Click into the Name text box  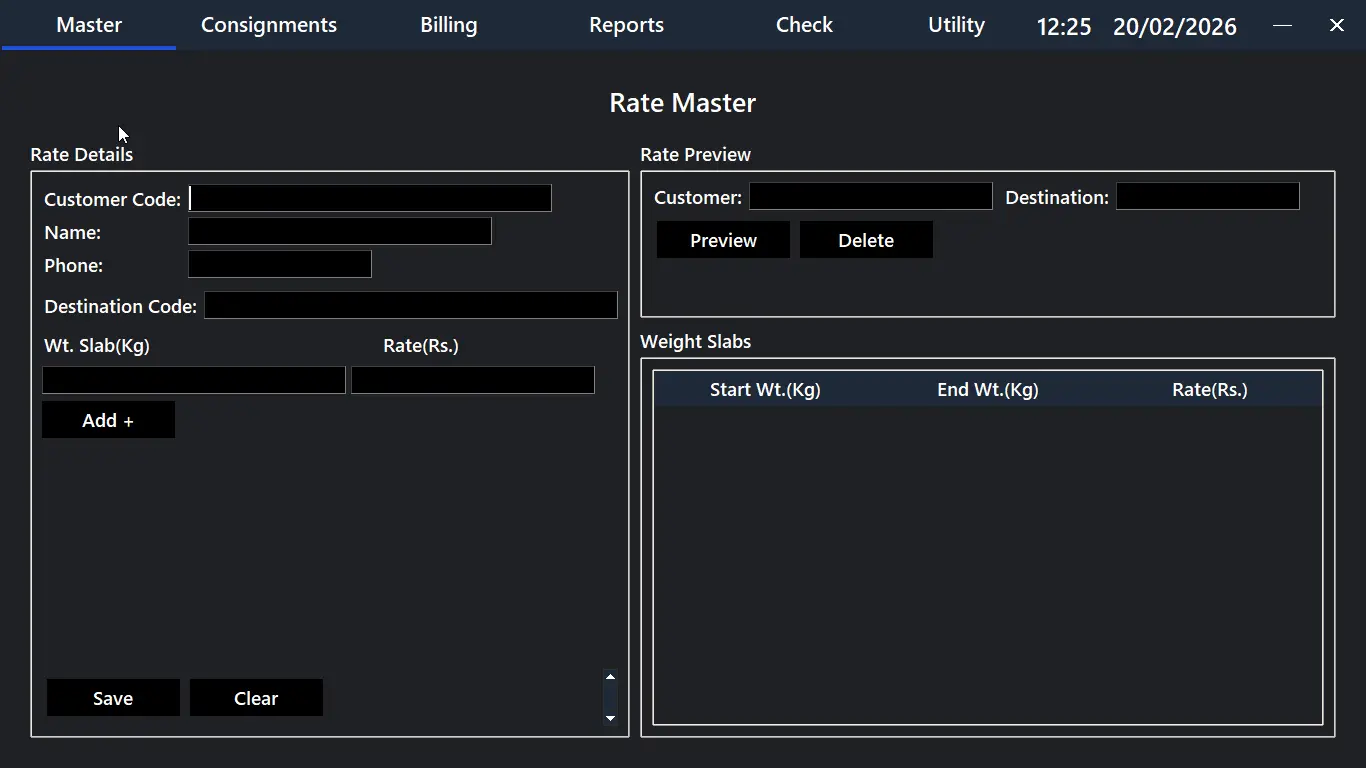point(340,232)
